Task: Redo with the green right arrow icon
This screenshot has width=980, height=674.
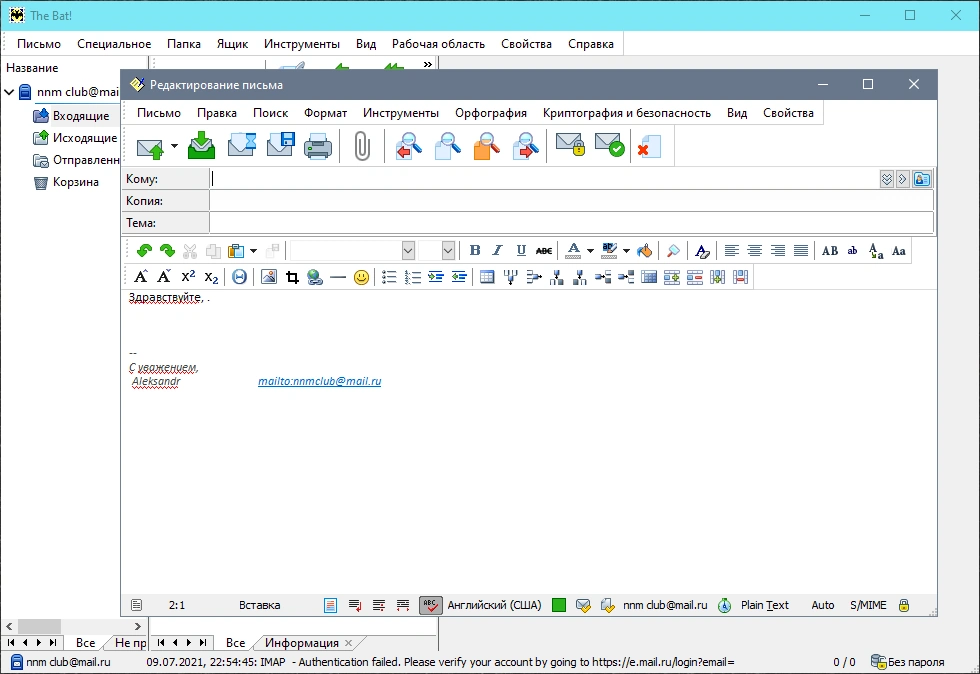Action: click(x=167, y=251)
